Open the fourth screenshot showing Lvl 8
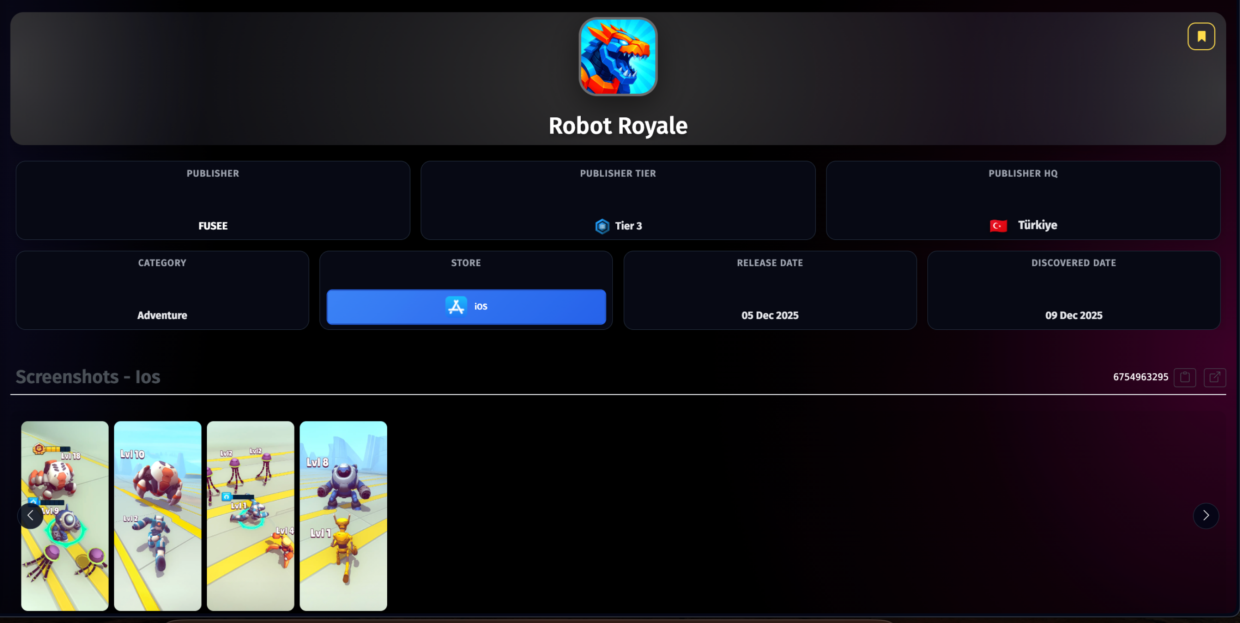Screen dimensions: 1240x623 [343, 516]
